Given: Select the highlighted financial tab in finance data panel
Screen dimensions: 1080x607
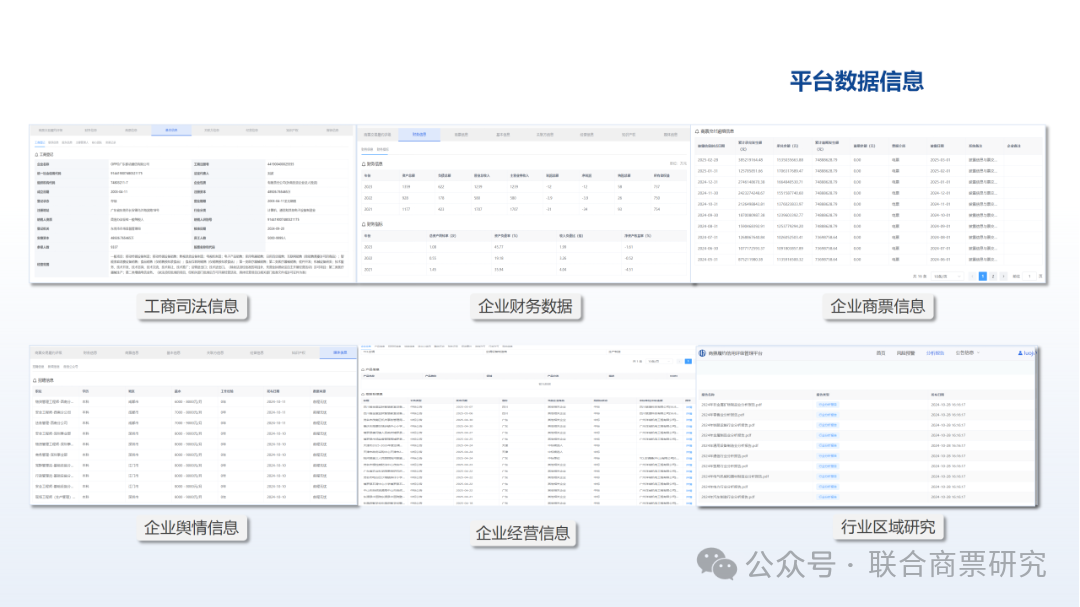Looking at the screenshot, I should pyautogui.click(x=418, y=133).
